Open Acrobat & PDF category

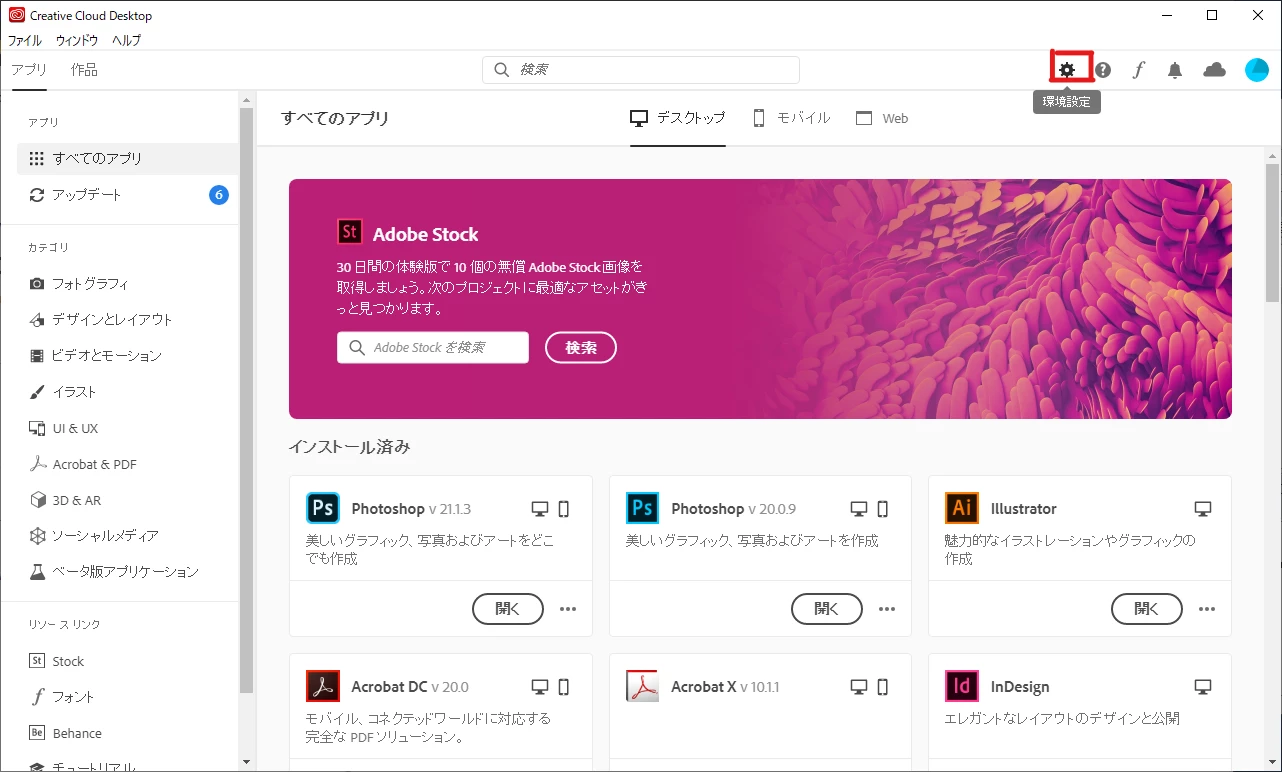(128, 464)
